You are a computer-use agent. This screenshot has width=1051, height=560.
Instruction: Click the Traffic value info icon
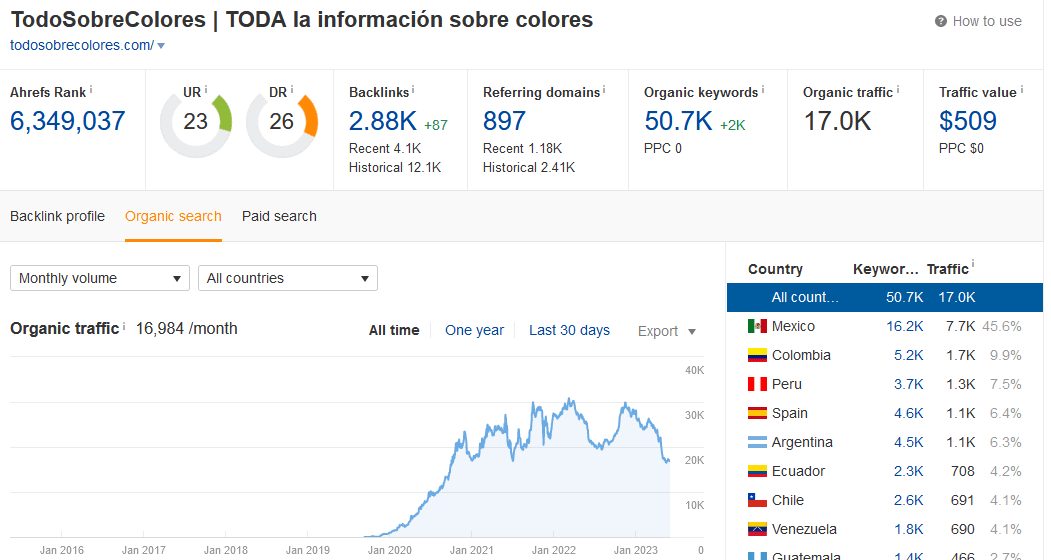(1022, 89)
